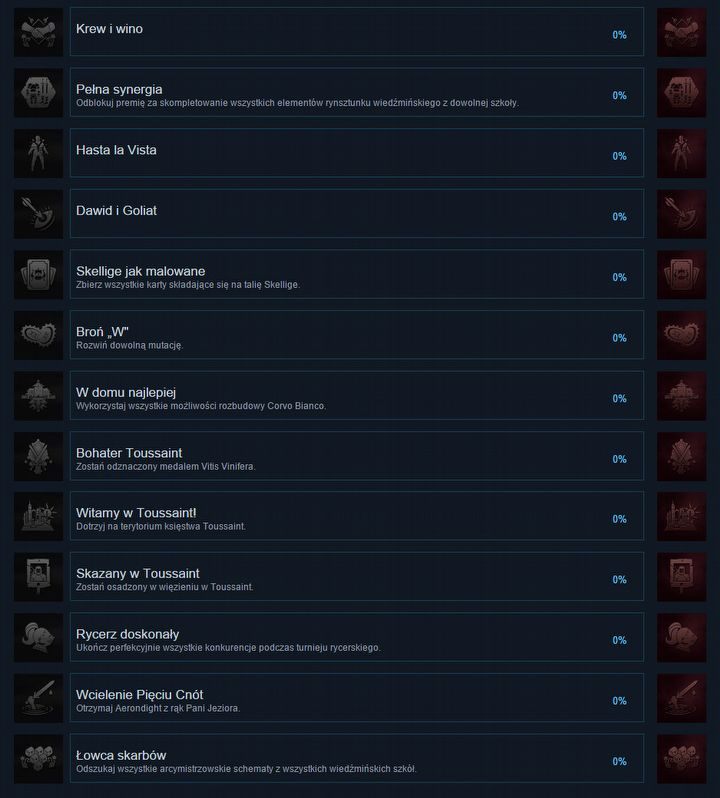Select the grey Dawid i Goliat crossbow icon
Viewport: 720px width, 798px height.
pyautogui.click(x=39, y=213)
